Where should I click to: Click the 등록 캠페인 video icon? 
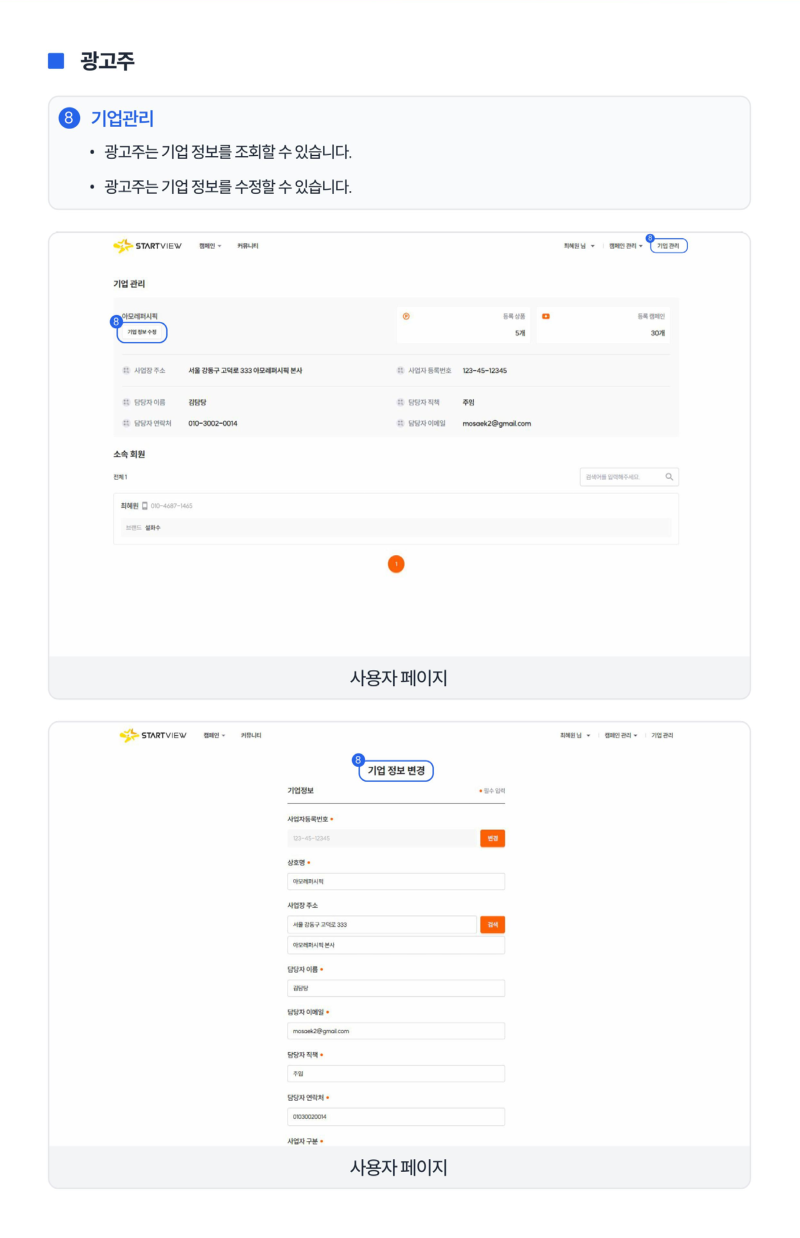[546, 316]
